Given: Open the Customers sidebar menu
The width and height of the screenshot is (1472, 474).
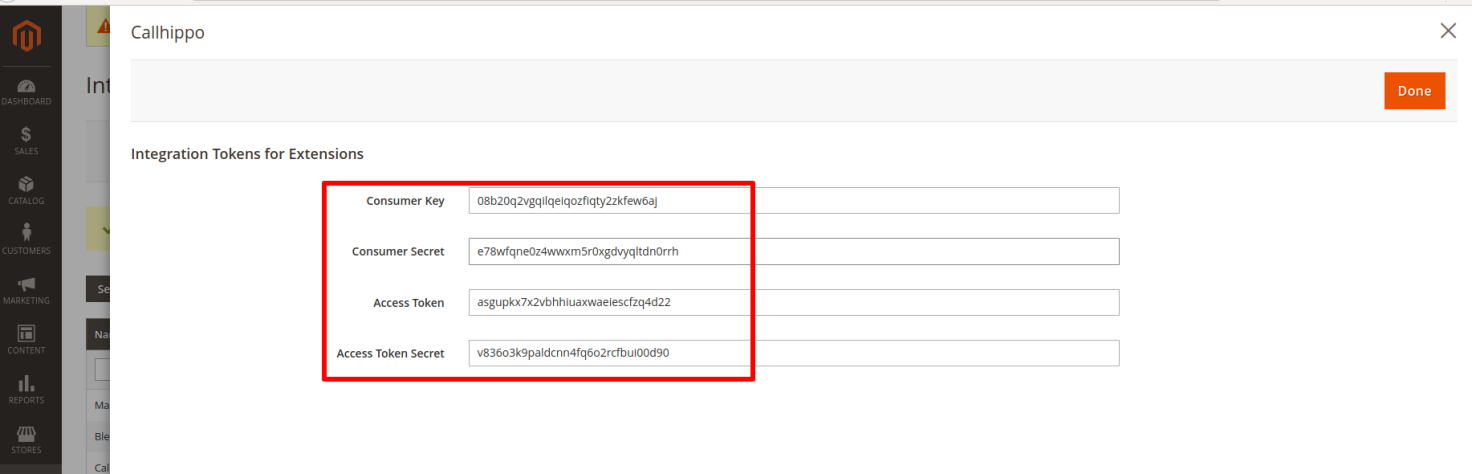Looking at the screenshot, I should point(27,241).
